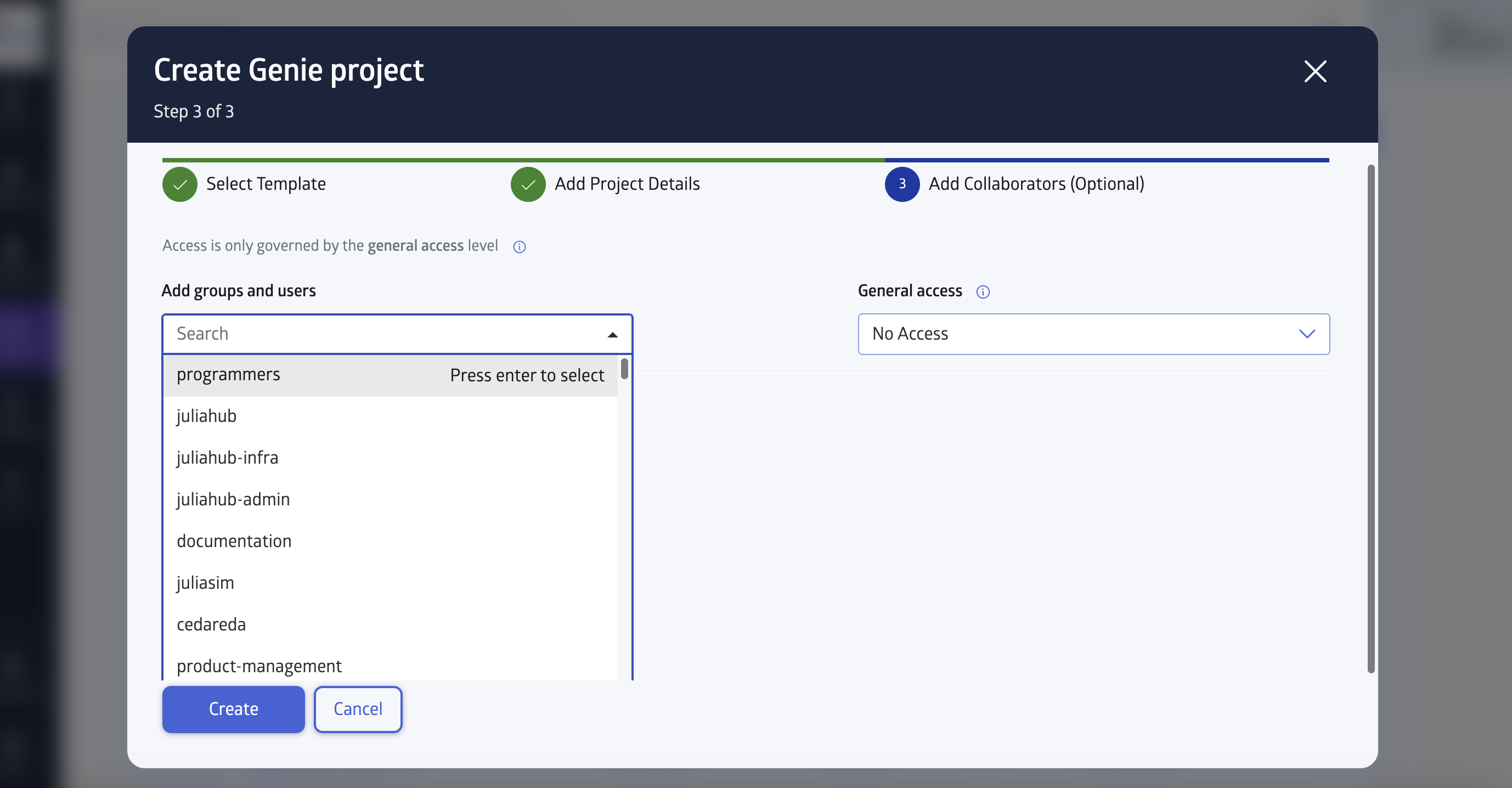Select product-management from the list
The width and height of the screenshot is (1512, 788).
259,665
